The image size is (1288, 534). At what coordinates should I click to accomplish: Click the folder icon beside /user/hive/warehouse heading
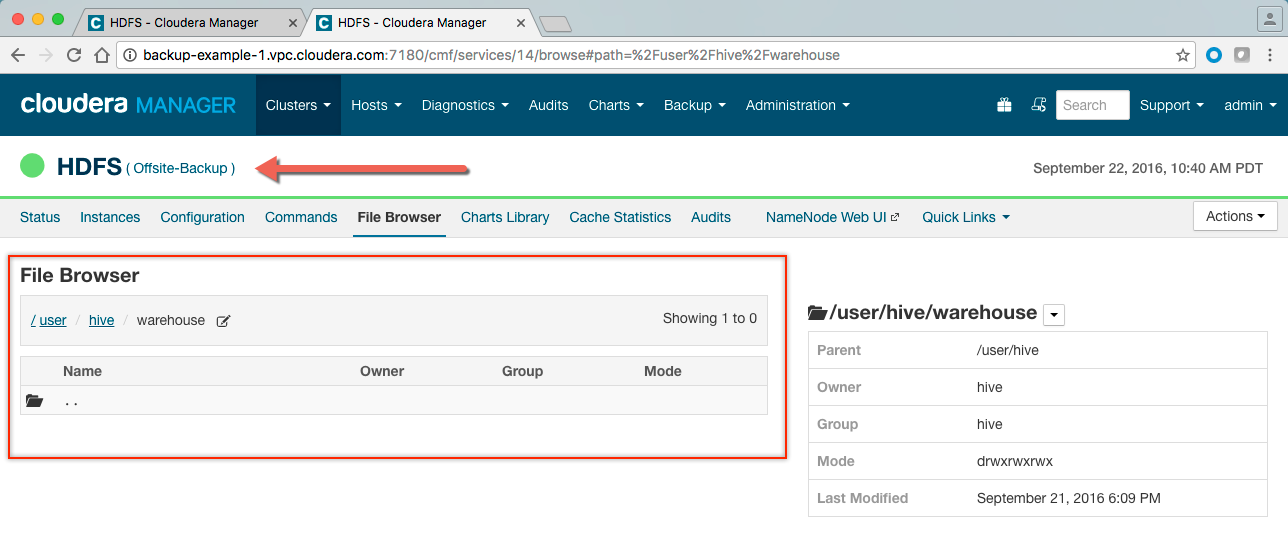817,313
